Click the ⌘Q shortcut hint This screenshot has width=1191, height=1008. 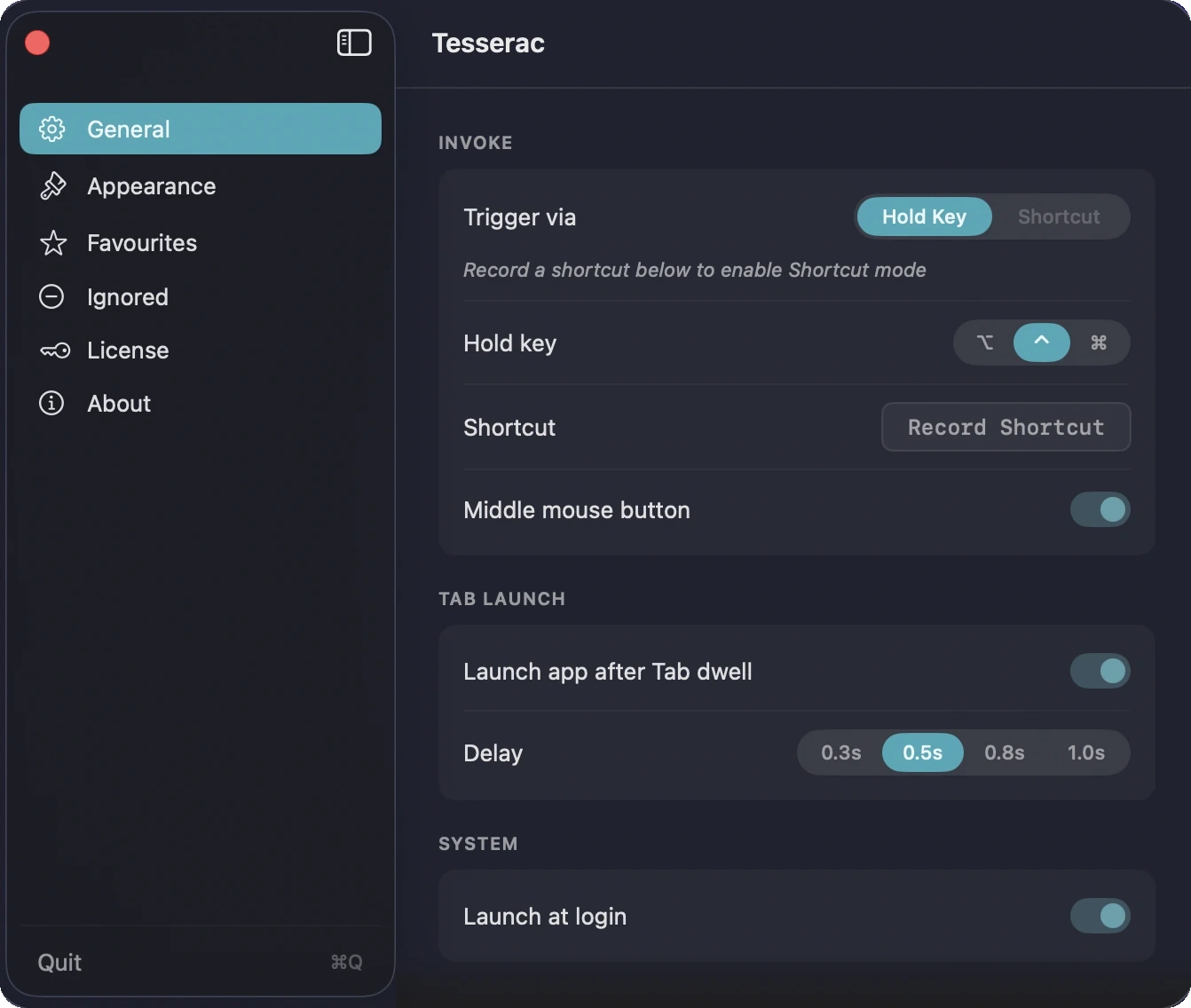[x=346, y=962]
